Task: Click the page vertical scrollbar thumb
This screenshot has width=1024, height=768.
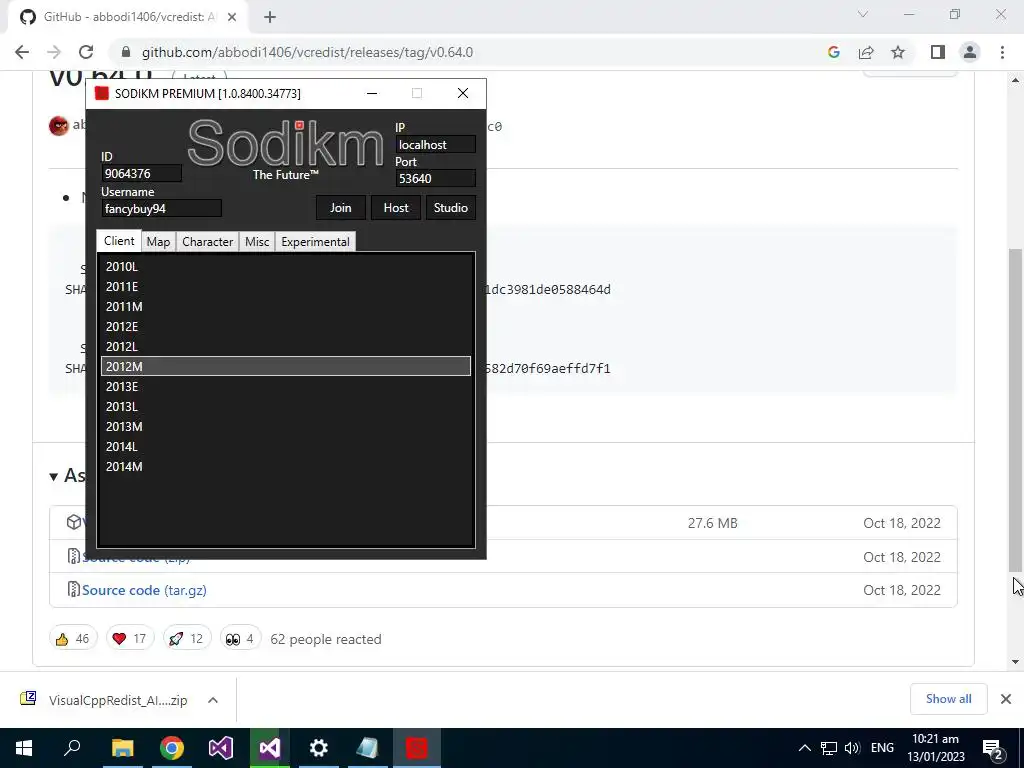Action: click(1016, 410)
